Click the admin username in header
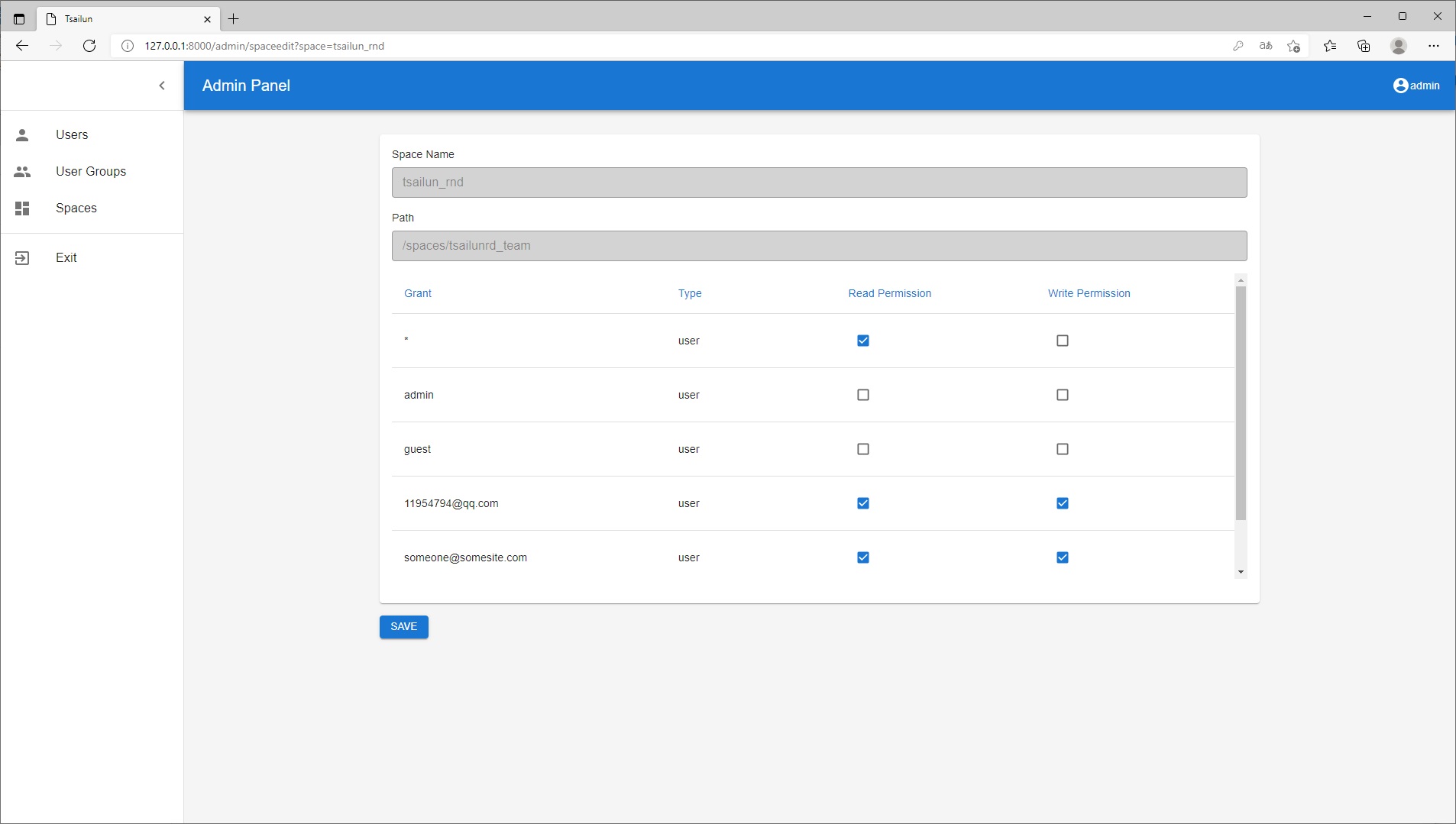This screenshot has height=824, width=1456. pyautogui.click(x=1425, y=86)
